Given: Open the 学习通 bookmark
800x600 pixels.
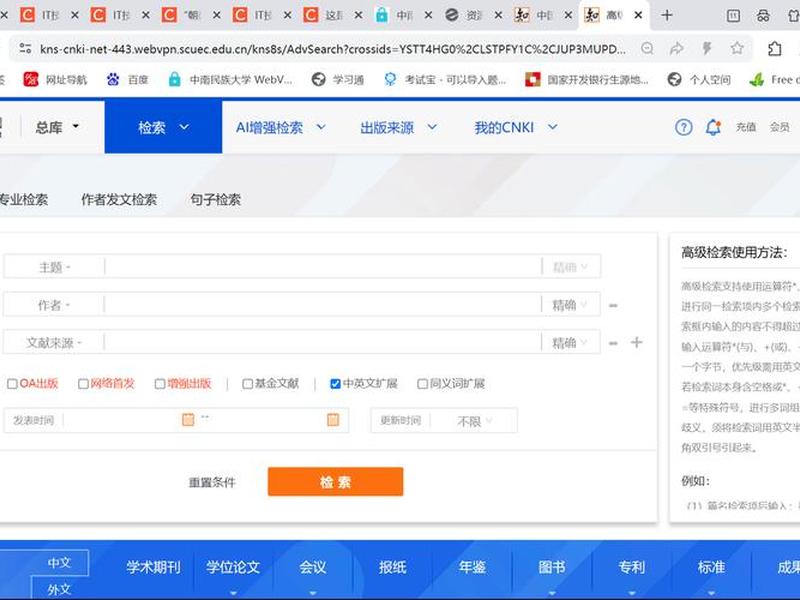Looking at the screenshot, I should (338, 80).
